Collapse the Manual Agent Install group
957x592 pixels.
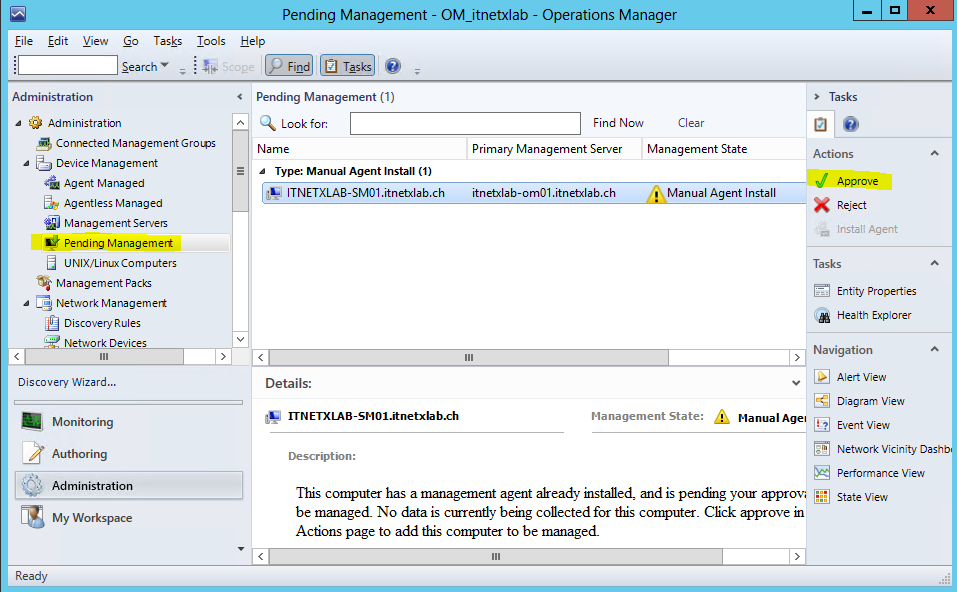(x=263, y=172)
